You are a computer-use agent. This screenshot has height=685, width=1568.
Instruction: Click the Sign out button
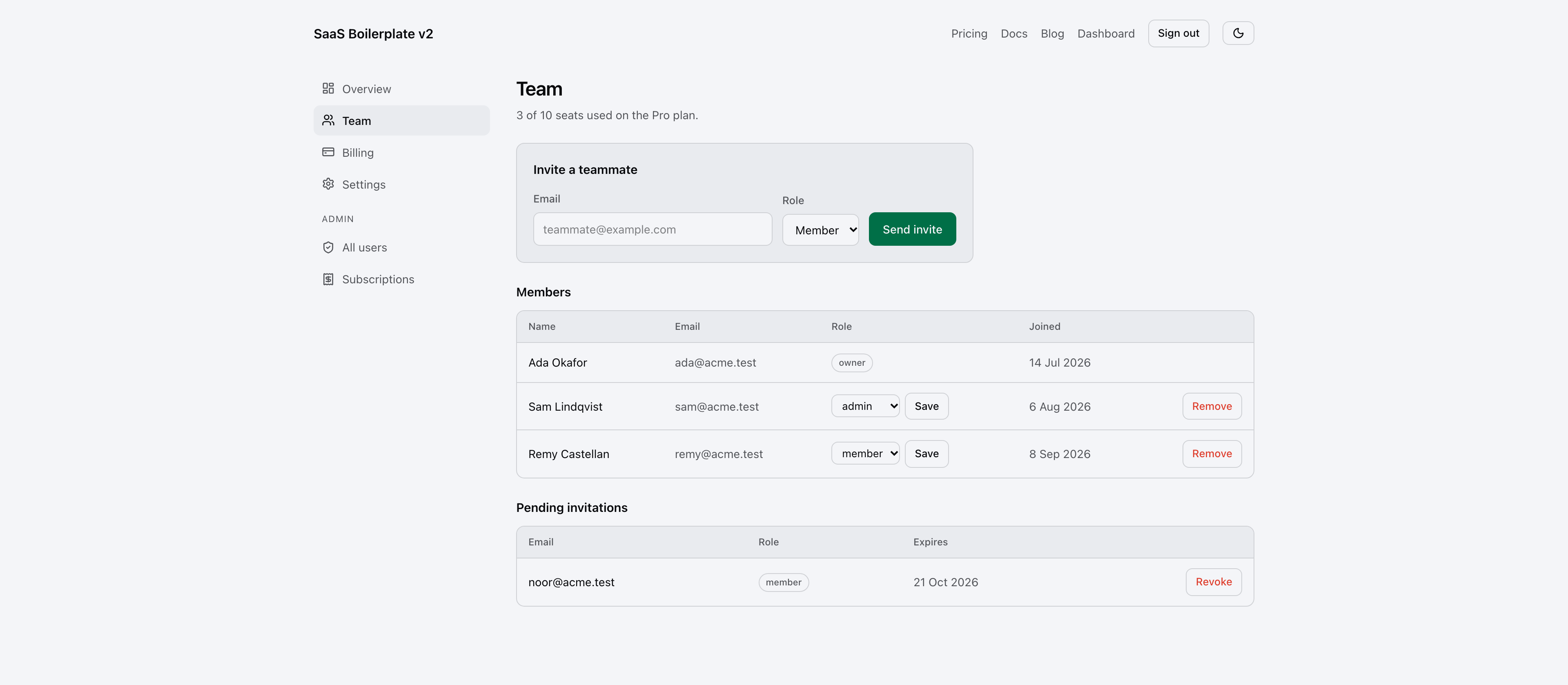pyautogui.click(x=1178, y=33)
